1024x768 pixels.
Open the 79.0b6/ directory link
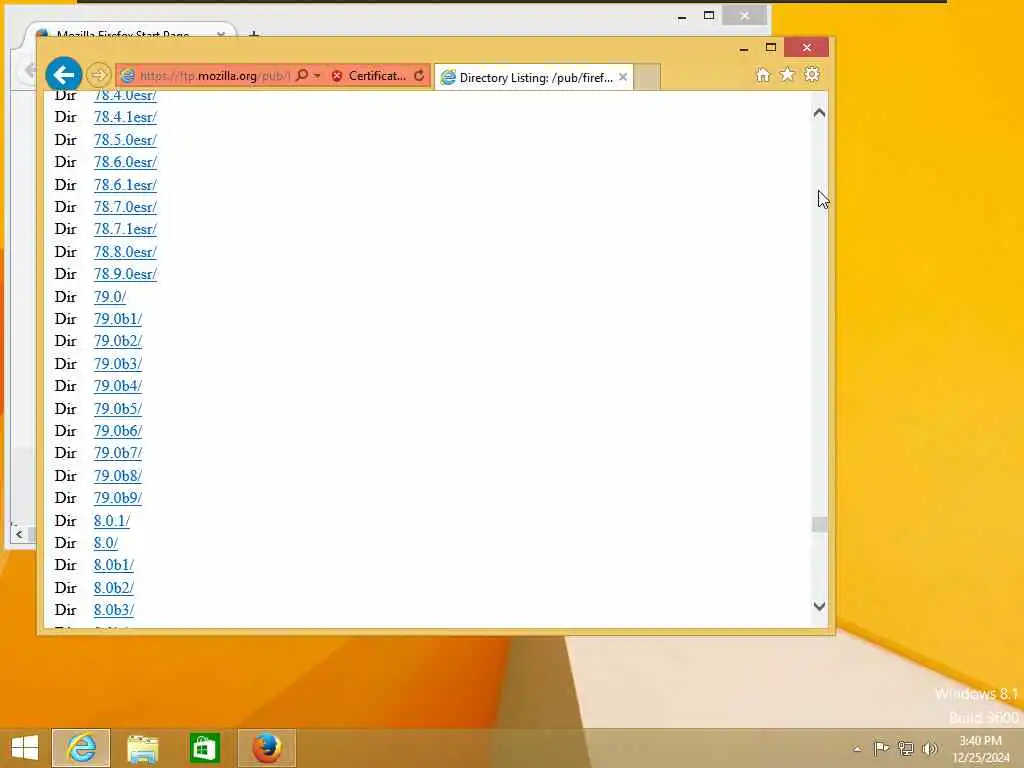(x=118, y=431)
